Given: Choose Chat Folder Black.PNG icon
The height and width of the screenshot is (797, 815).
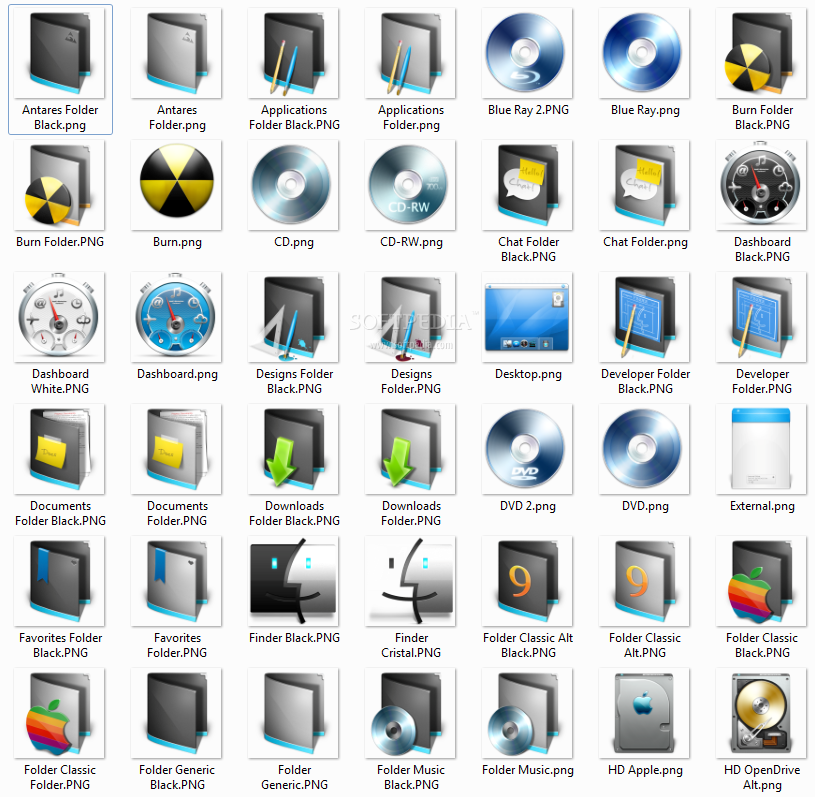Looking at the screenshot, I should [x=528, y=185].
